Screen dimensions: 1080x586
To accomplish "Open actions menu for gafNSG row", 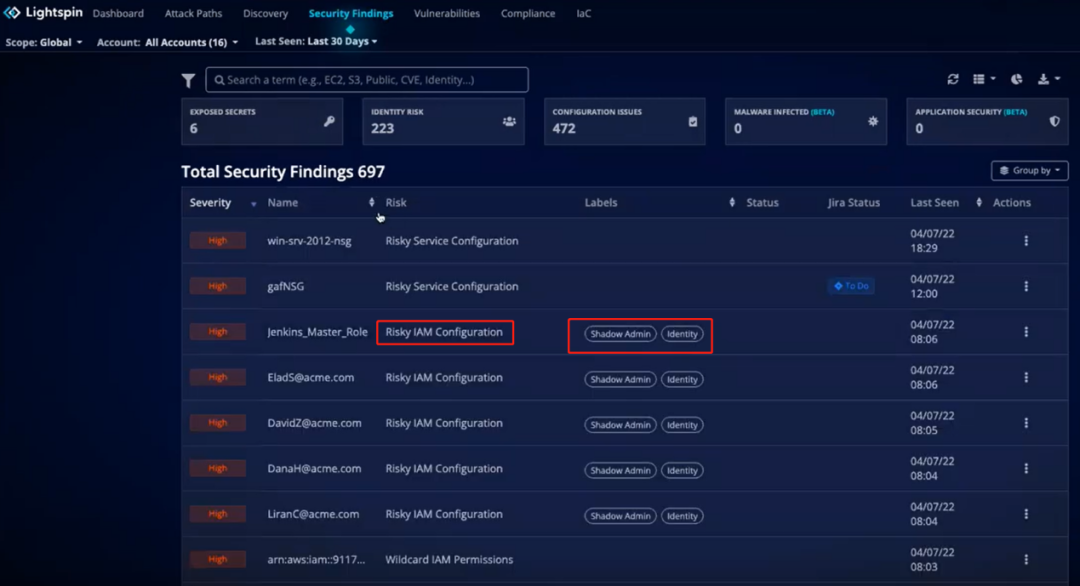I will [1026, 286].
